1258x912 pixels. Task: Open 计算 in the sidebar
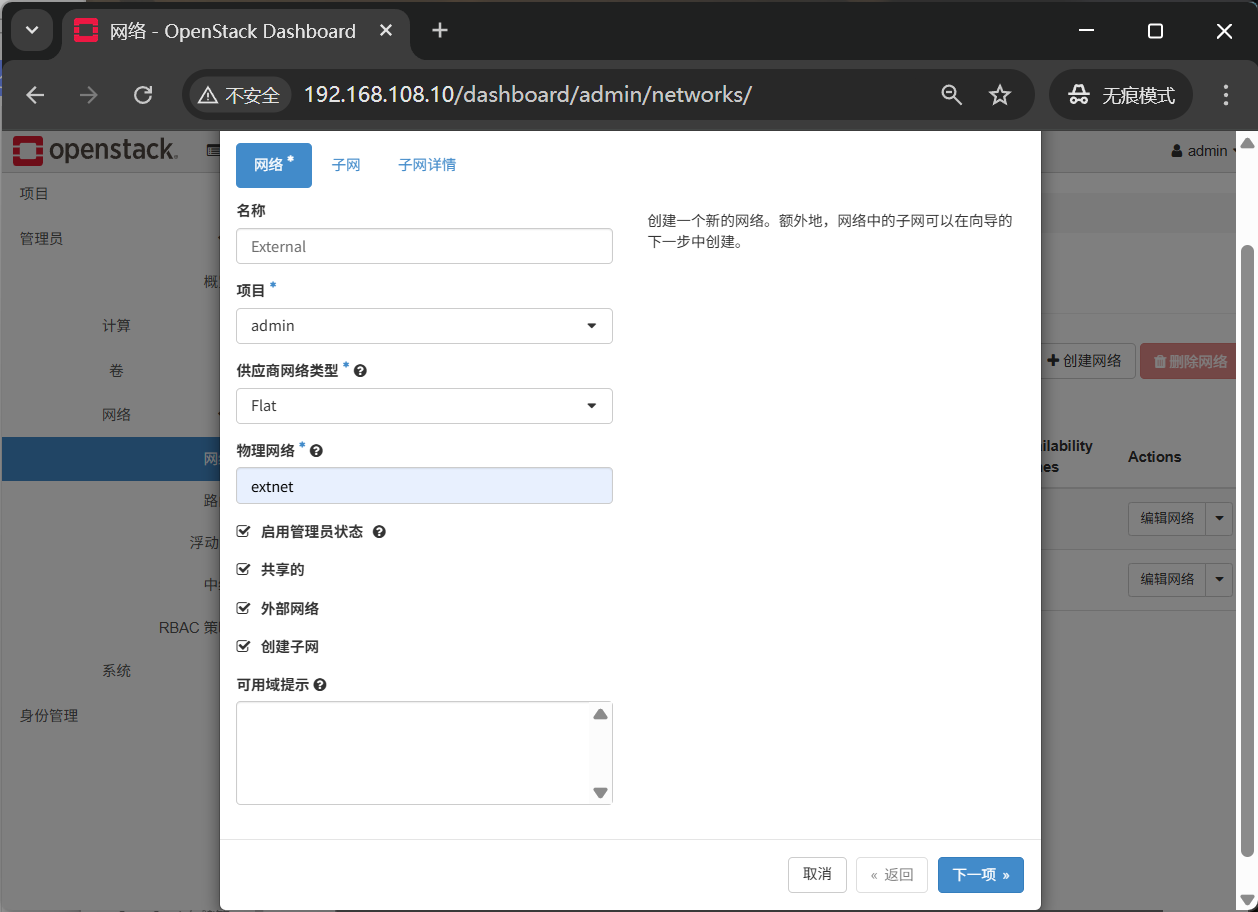116,326
